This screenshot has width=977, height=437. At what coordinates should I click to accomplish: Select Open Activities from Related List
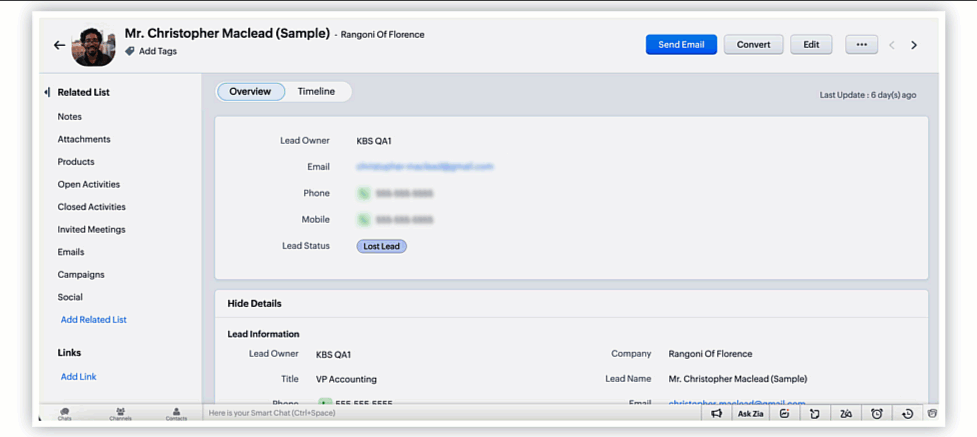pos(88,185)
